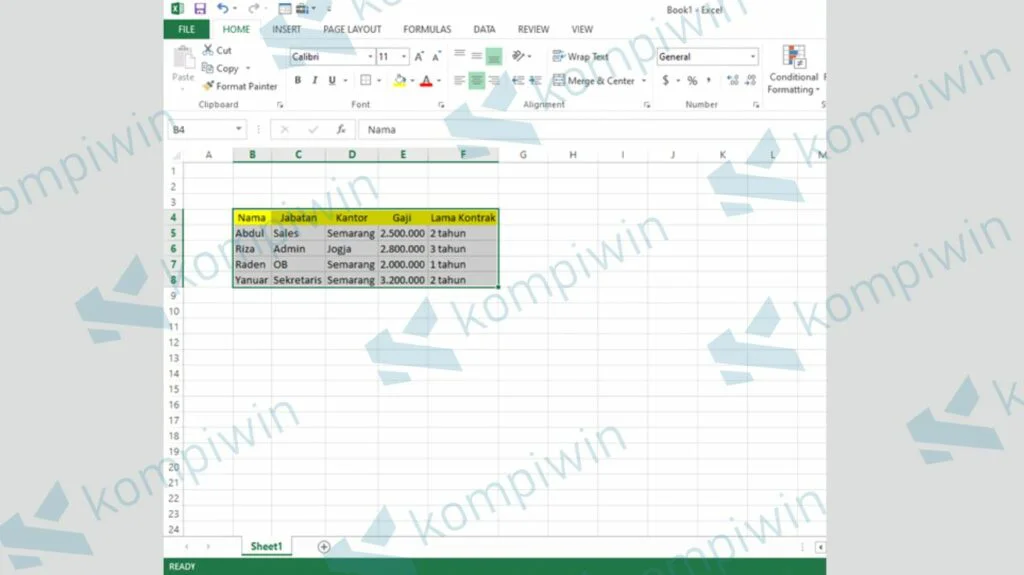Toggle Middle Align vertical alignment
1024x575 pixels.
point(476,57)
